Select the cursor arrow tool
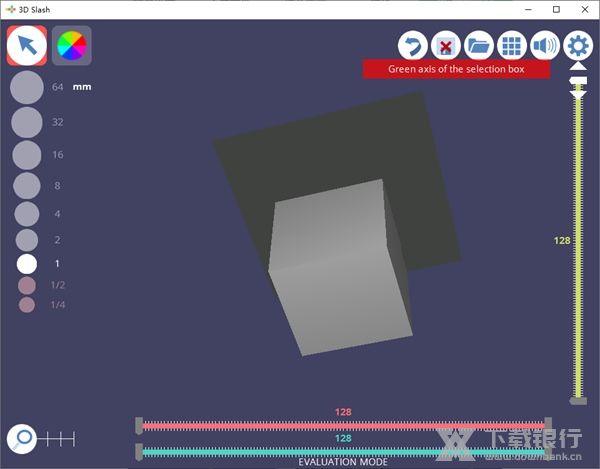This screenshot has height=469, width=600. (27, 46)
